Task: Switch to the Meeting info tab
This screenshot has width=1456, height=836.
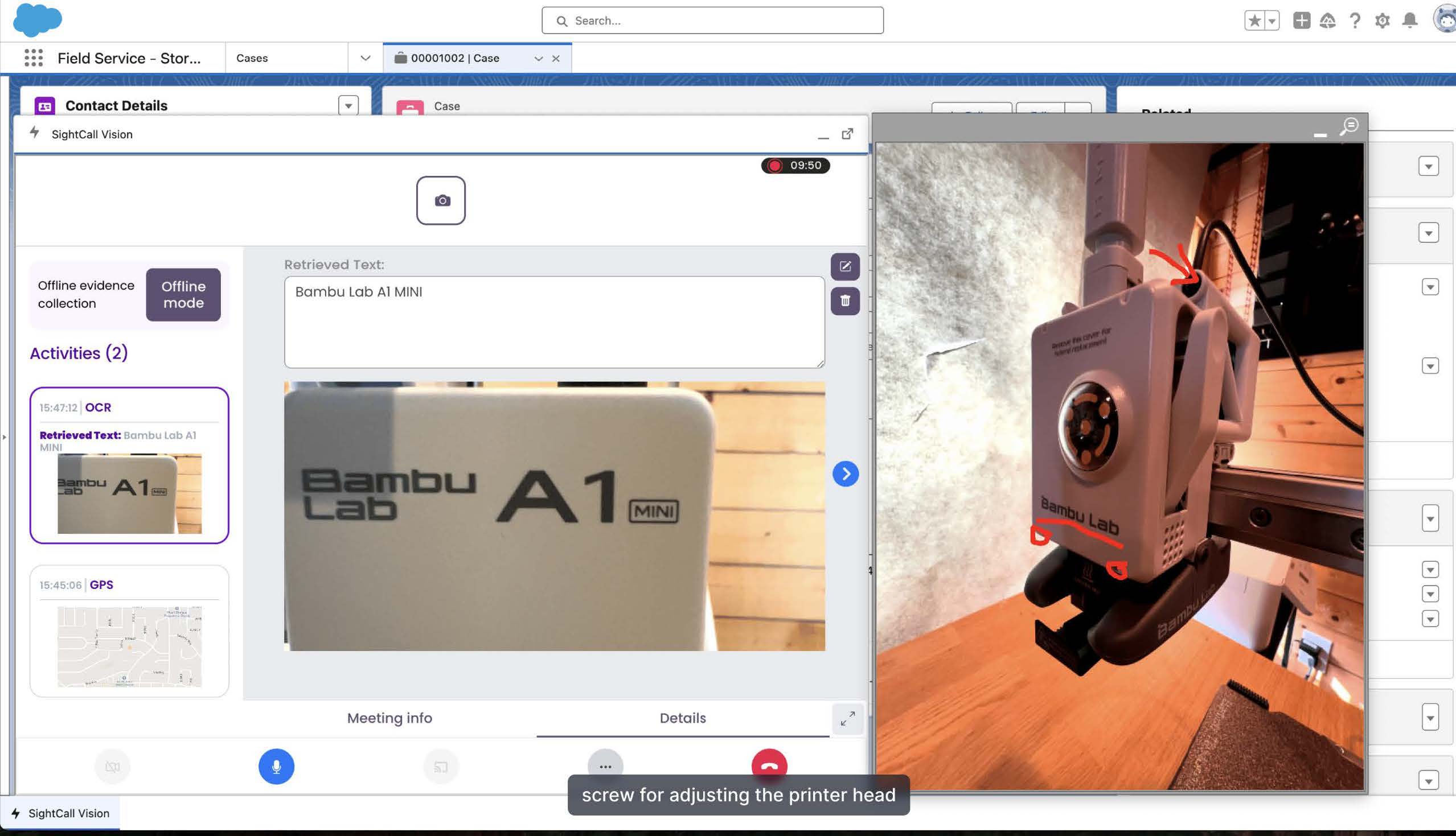Action: (389, 718)
